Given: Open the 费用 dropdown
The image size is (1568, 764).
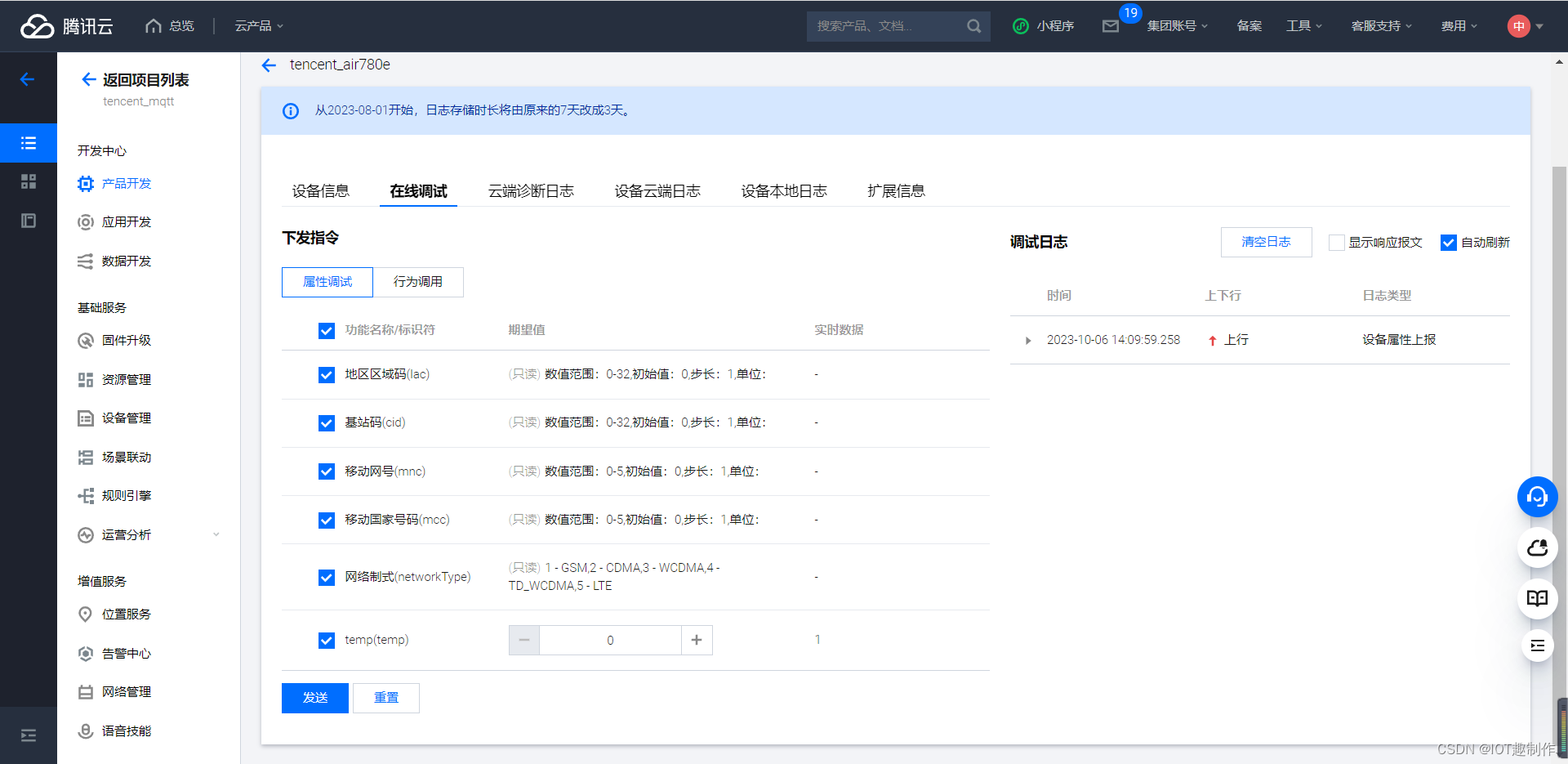Looking at the screenshot, I should pos(1459,26).
